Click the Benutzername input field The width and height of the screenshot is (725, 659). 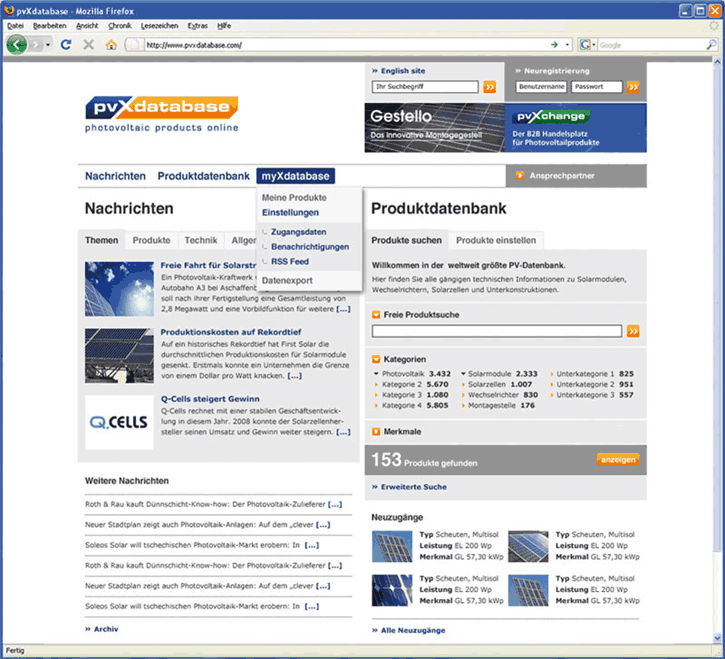click(x=541, y=86)
